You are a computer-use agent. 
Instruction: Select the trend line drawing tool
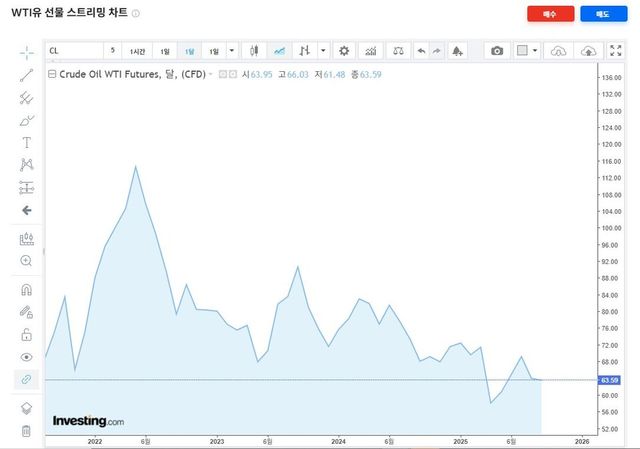(27, 76)
